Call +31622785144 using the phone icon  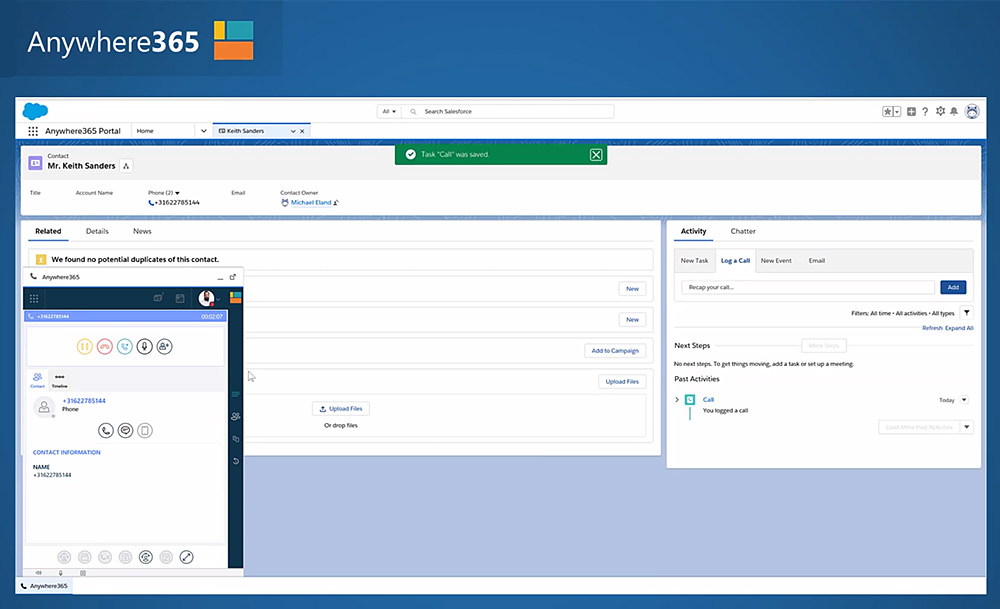[x=106, y=430]
